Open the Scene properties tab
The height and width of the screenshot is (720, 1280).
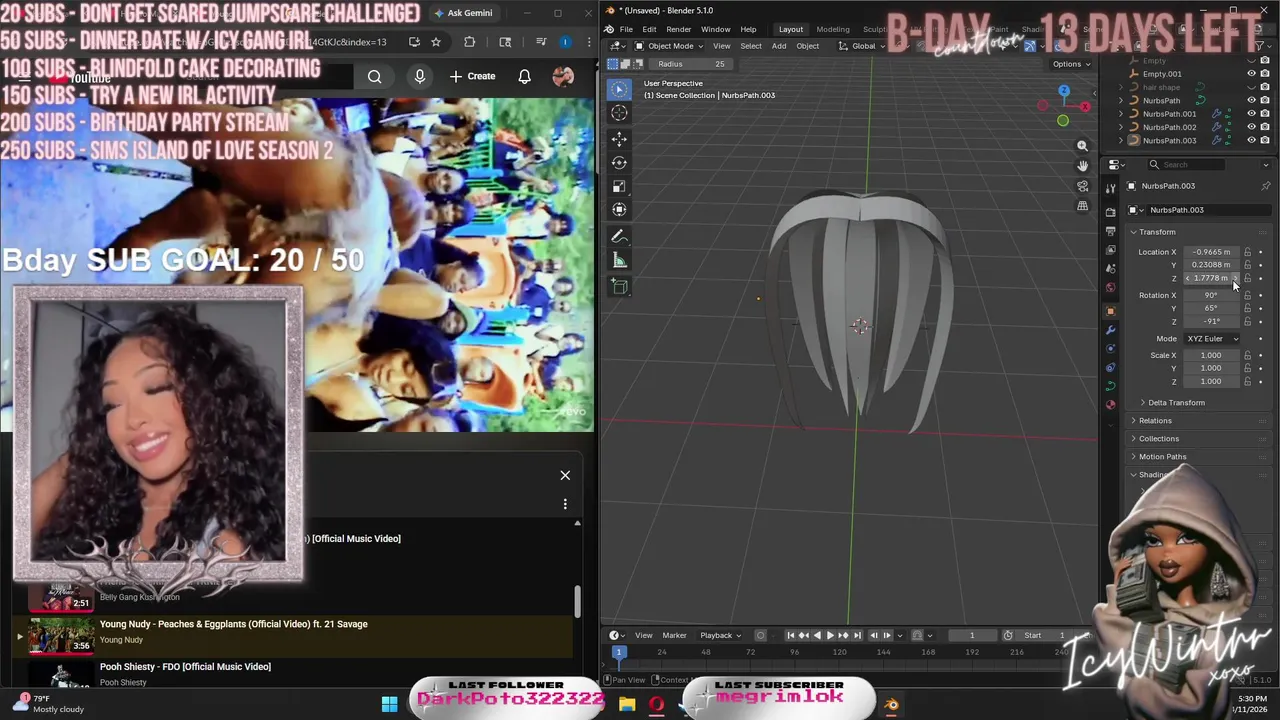pyautogui.click(x=1110, y=269)
